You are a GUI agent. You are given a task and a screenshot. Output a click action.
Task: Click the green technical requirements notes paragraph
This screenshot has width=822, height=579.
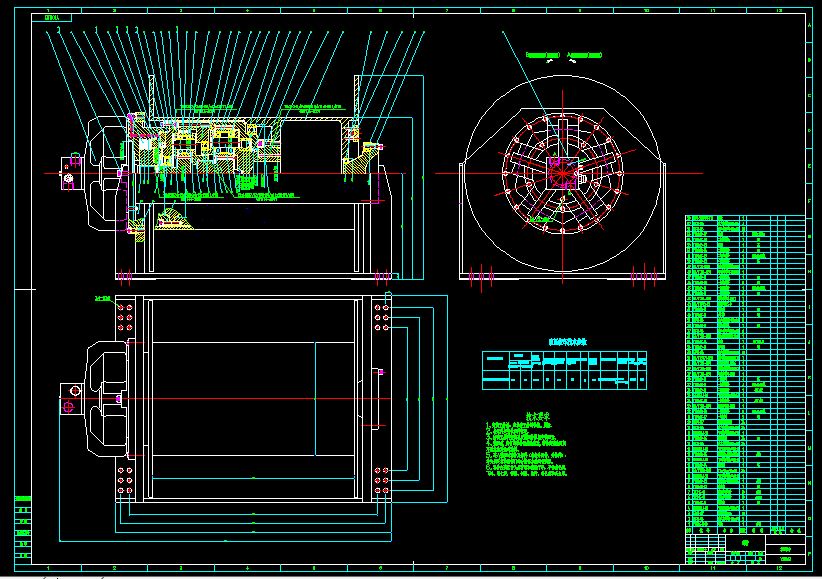point(526,449)
